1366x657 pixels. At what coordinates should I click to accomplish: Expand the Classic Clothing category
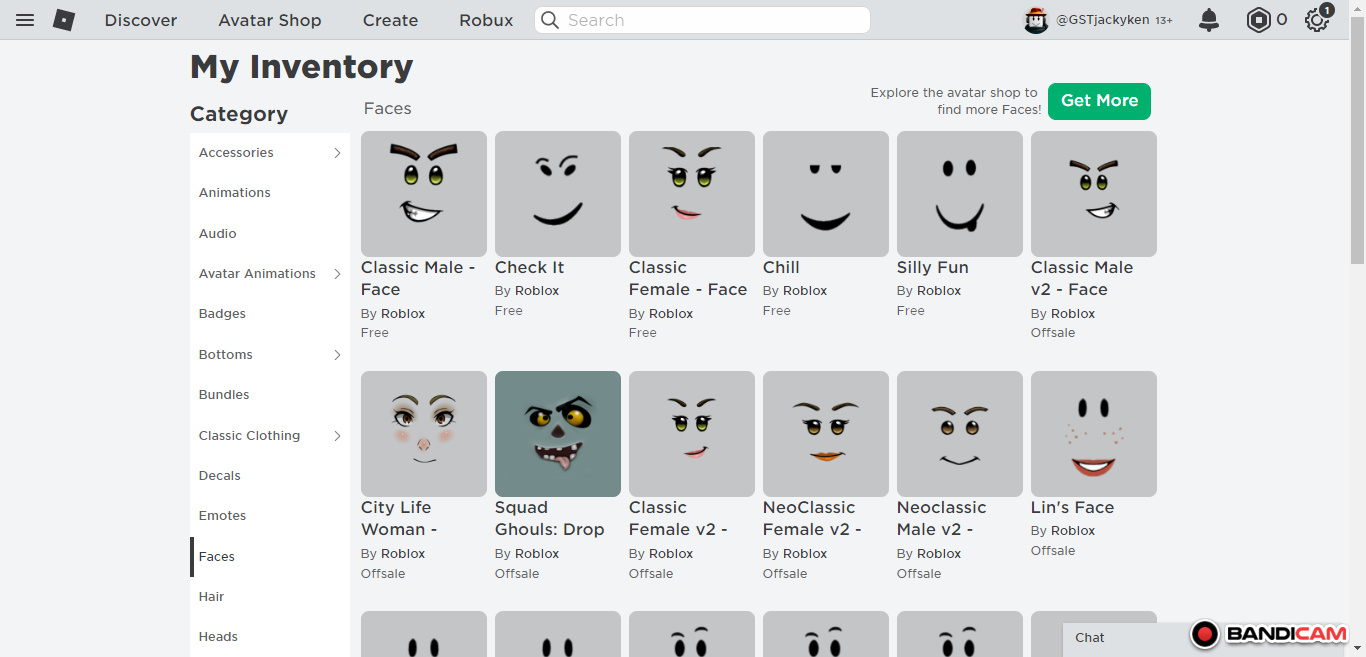point(337,436)
